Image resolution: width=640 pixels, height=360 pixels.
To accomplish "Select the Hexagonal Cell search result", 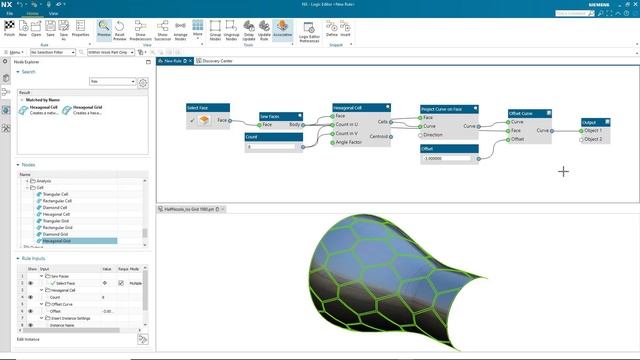I will point(38,110).
